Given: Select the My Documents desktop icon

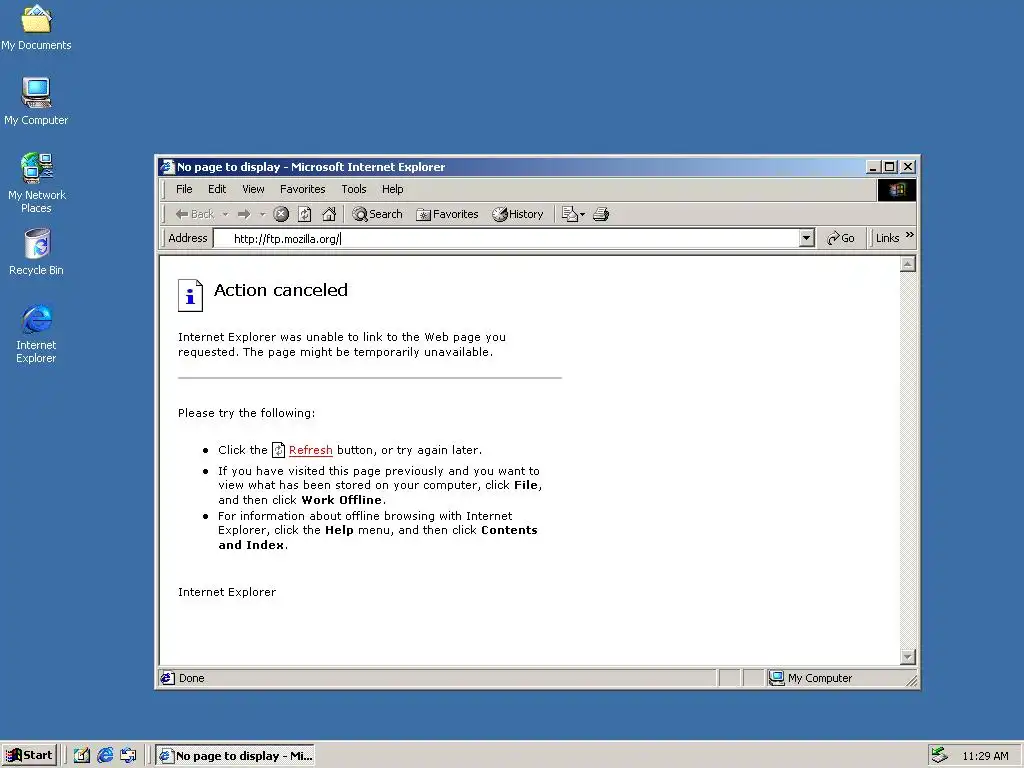Looking at the screenshot, I should point(36,27).
